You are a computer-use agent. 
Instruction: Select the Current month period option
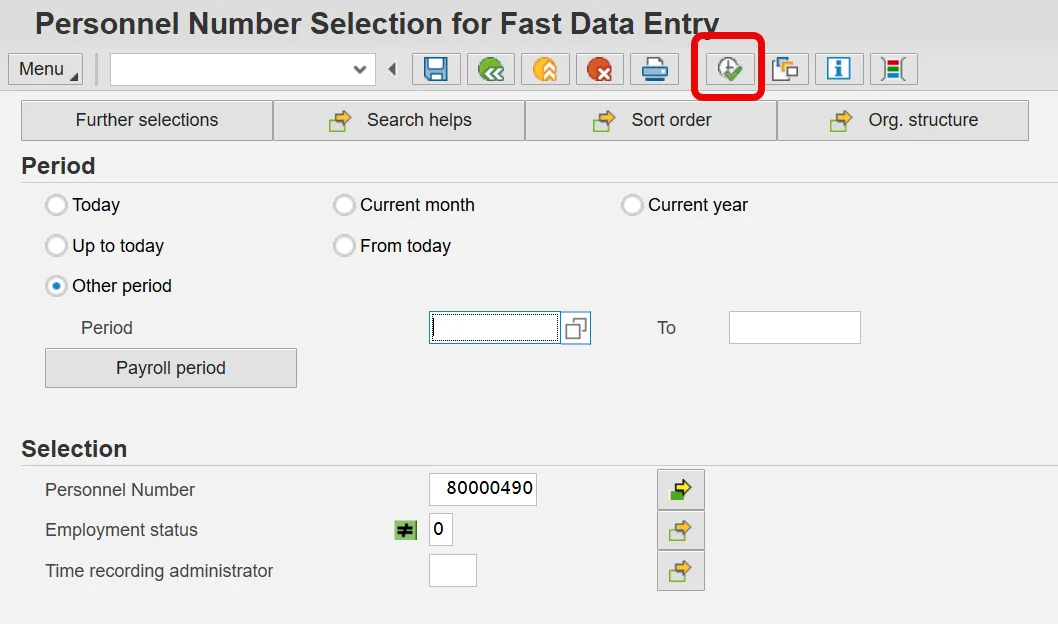344,205
